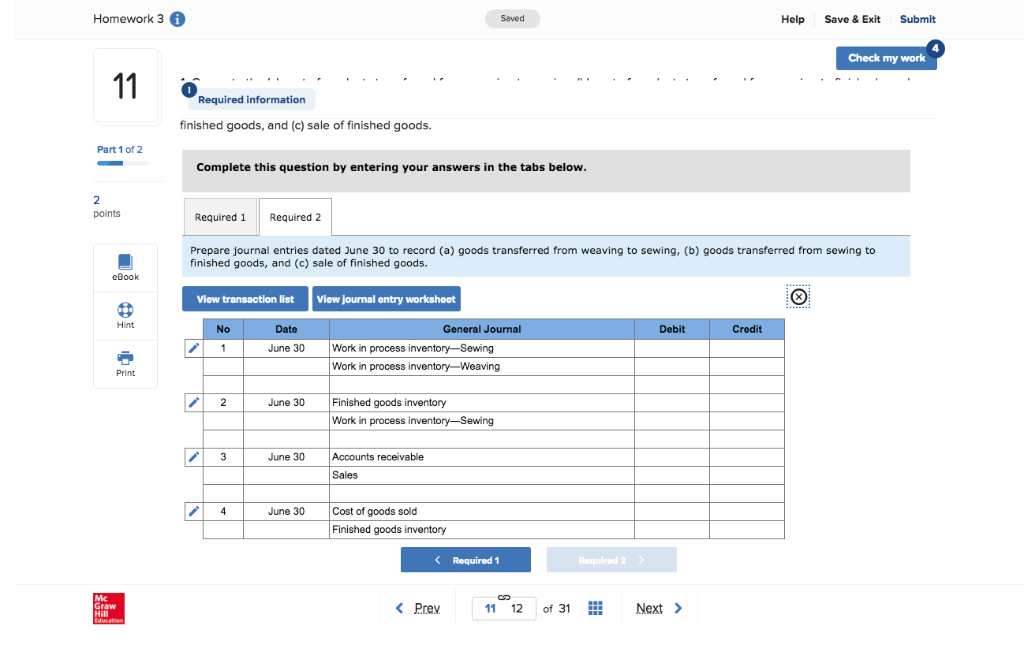Click the Print icon

pyautogui.click(x=125, y=358)
